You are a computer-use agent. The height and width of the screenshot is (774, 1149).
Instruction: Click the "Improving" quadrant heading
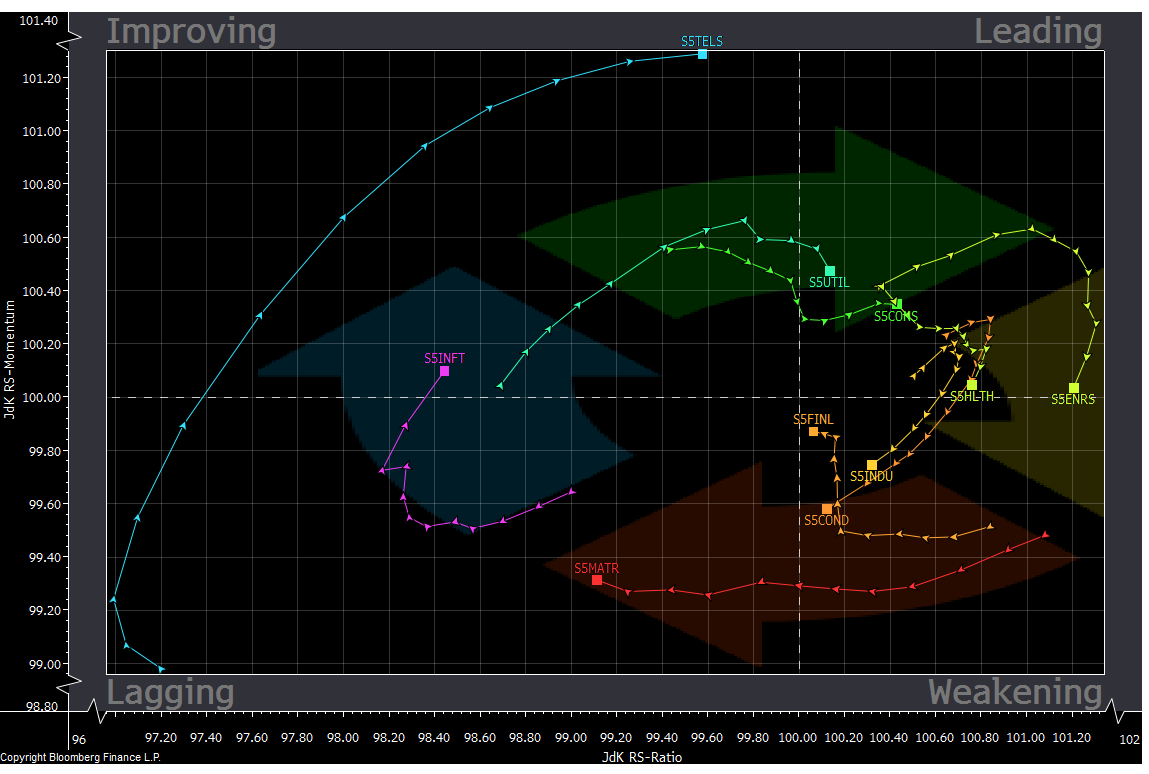[x=191, y=32]
